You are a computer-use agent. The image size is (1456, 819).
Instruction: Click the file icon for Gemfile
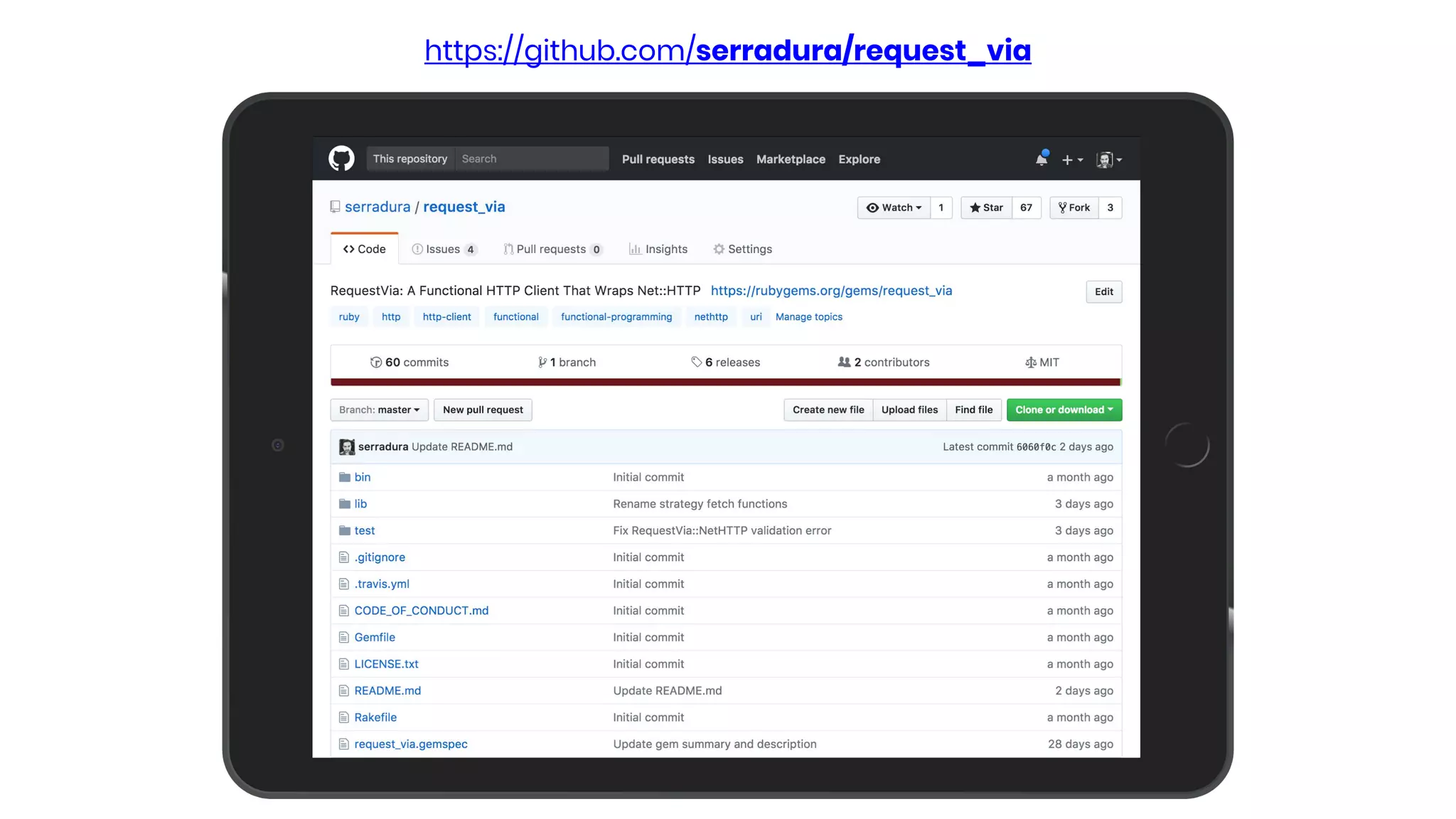tap(344, 637)
